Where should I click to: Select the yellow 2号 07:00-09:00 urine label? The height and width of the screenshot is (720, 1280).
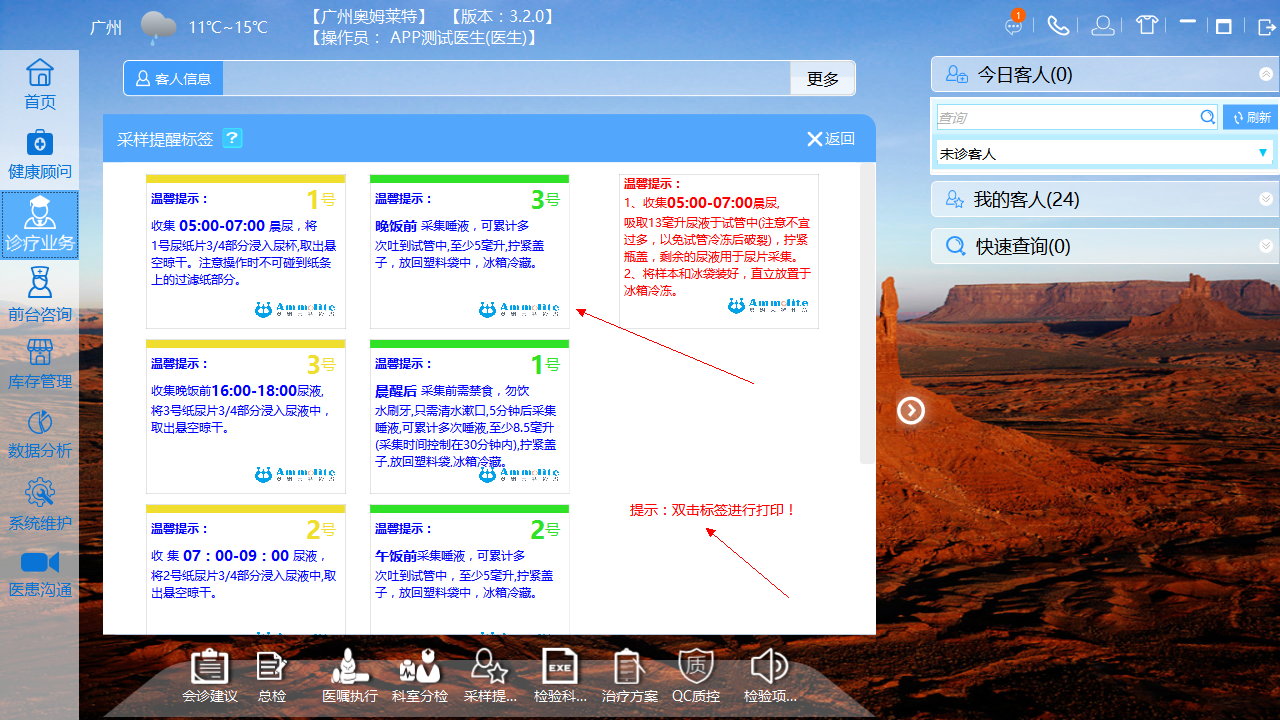[246, 570]
